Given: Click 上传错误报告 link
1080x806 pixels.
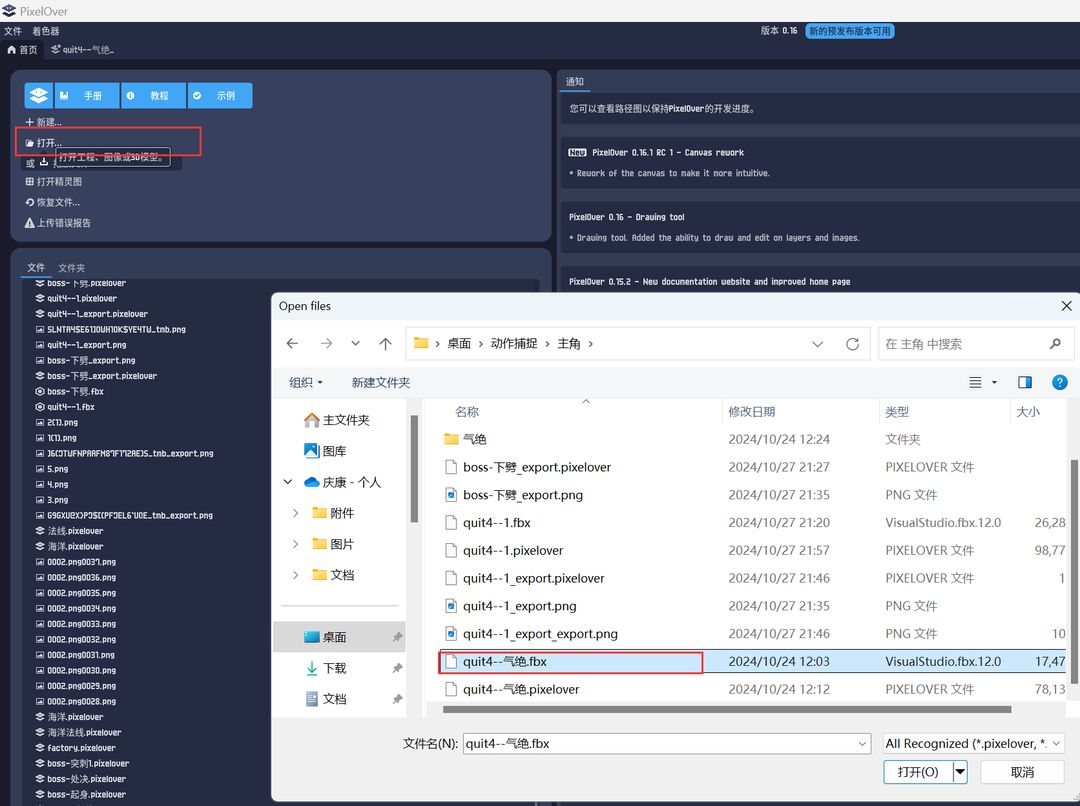Looking at the screenshot, I should pyautogui.click(x=58, y=223).
